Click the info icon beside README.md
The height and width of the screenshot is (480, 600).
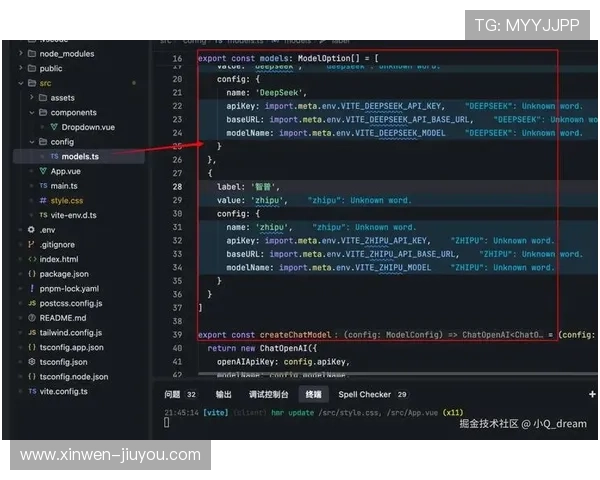tap(32, 318)
